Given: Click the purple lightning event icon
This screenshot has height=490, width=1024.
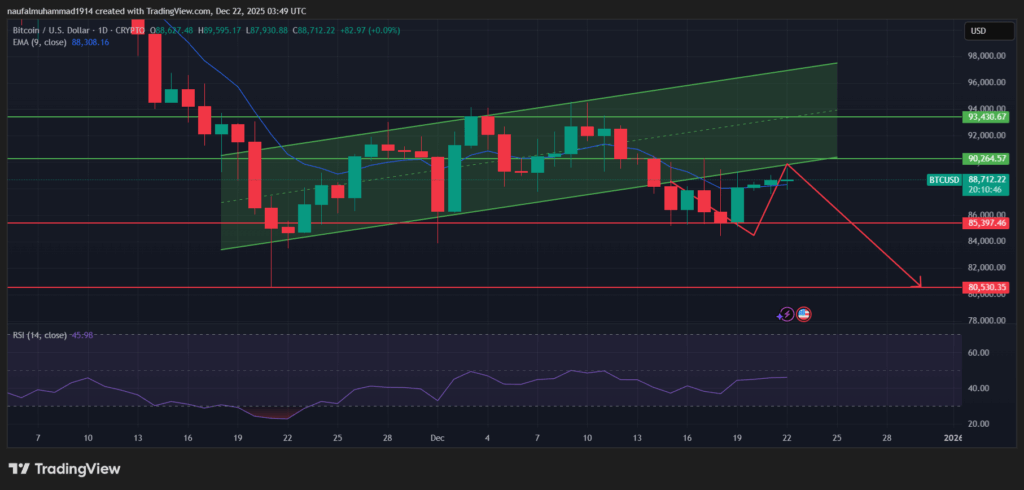Looking at the screenshot, I should [x=787, y=314].
